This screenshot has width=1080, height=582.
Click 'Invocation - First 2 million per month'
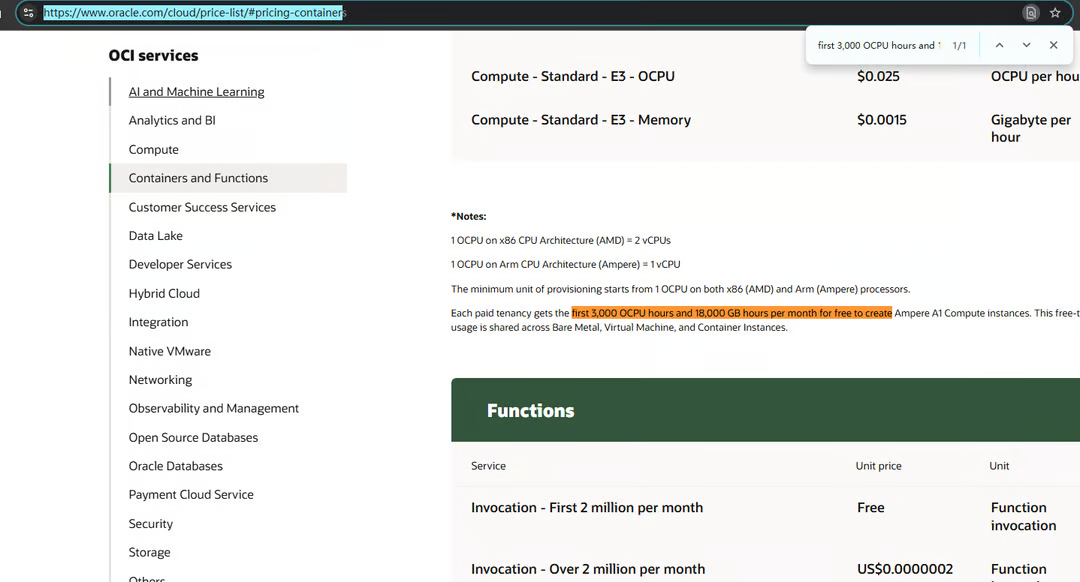pos(587,508)
